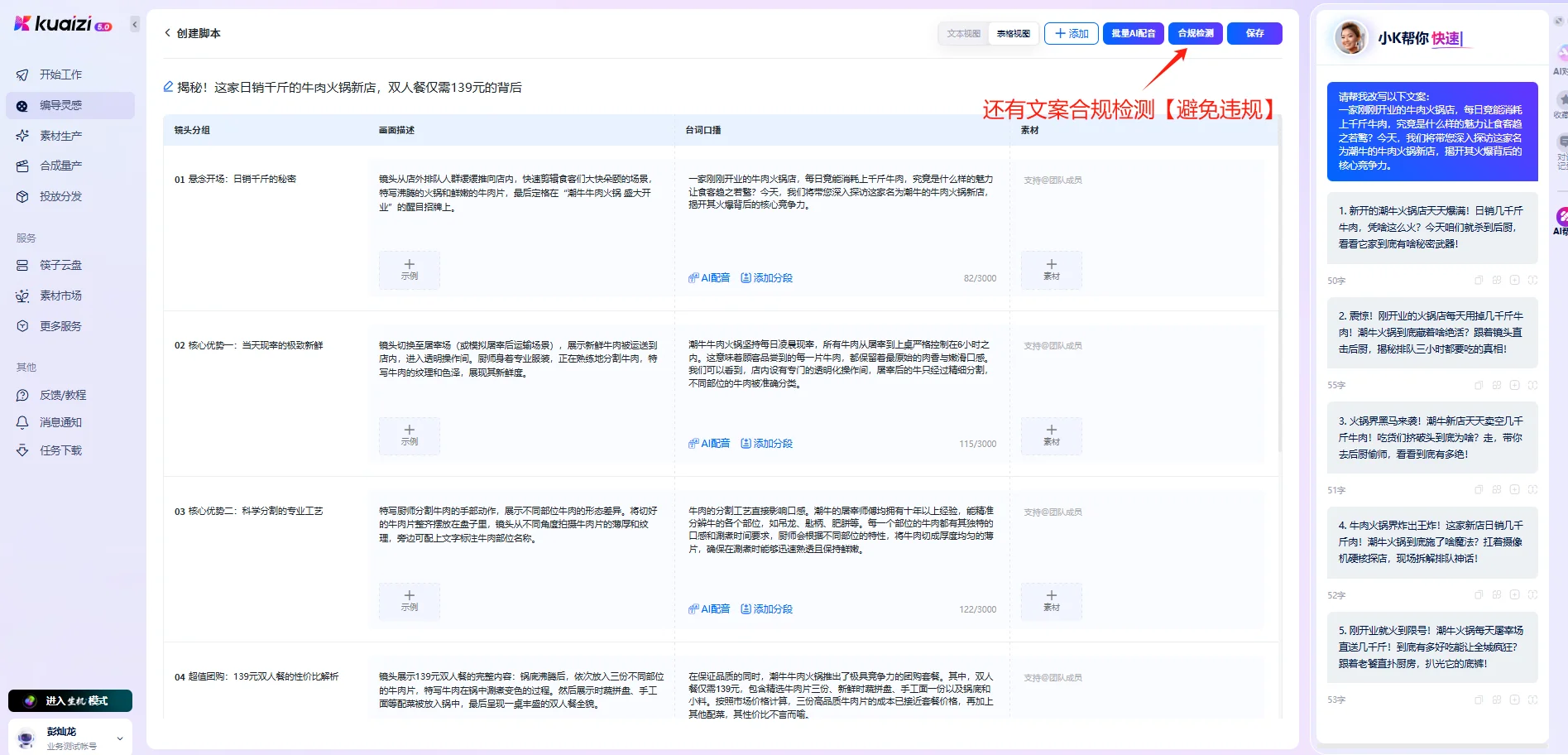Click the 添加 button
Viewport: 1568px width, 755px height.
(x=1072, y=33)
